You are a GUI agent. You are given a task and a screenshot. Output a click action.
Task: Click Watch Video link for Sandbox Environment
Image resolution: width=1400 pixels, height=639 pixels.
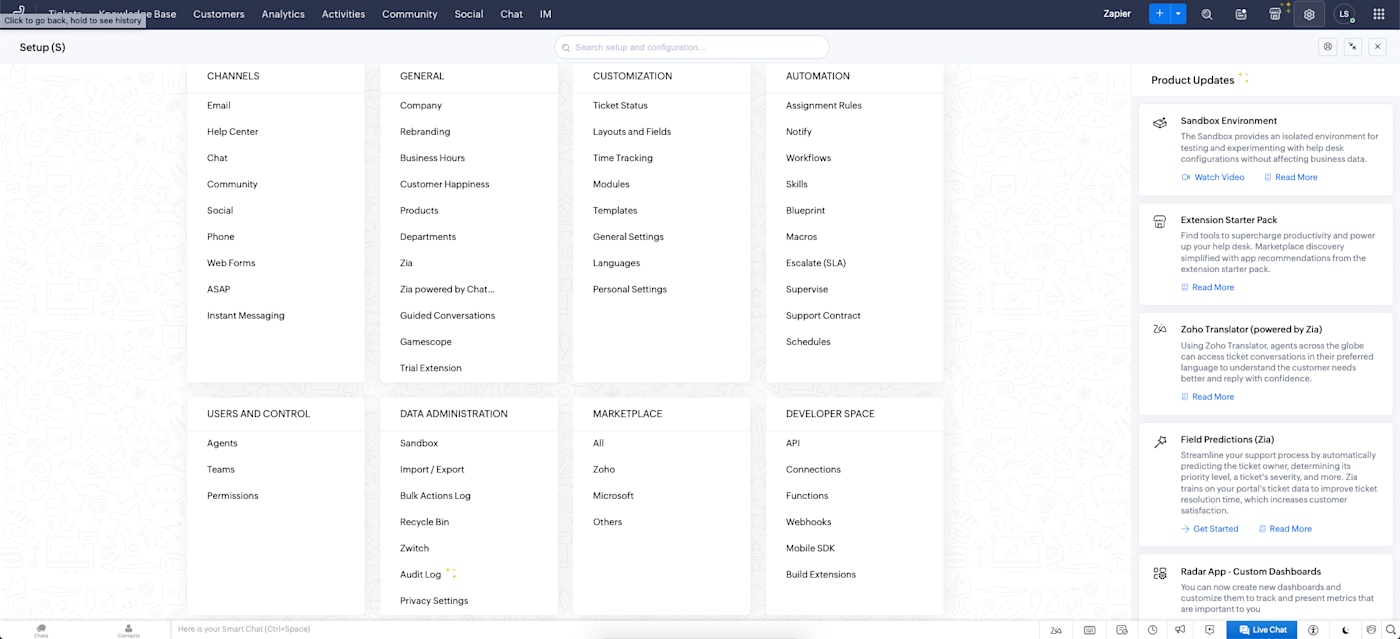pos(1212,177)
